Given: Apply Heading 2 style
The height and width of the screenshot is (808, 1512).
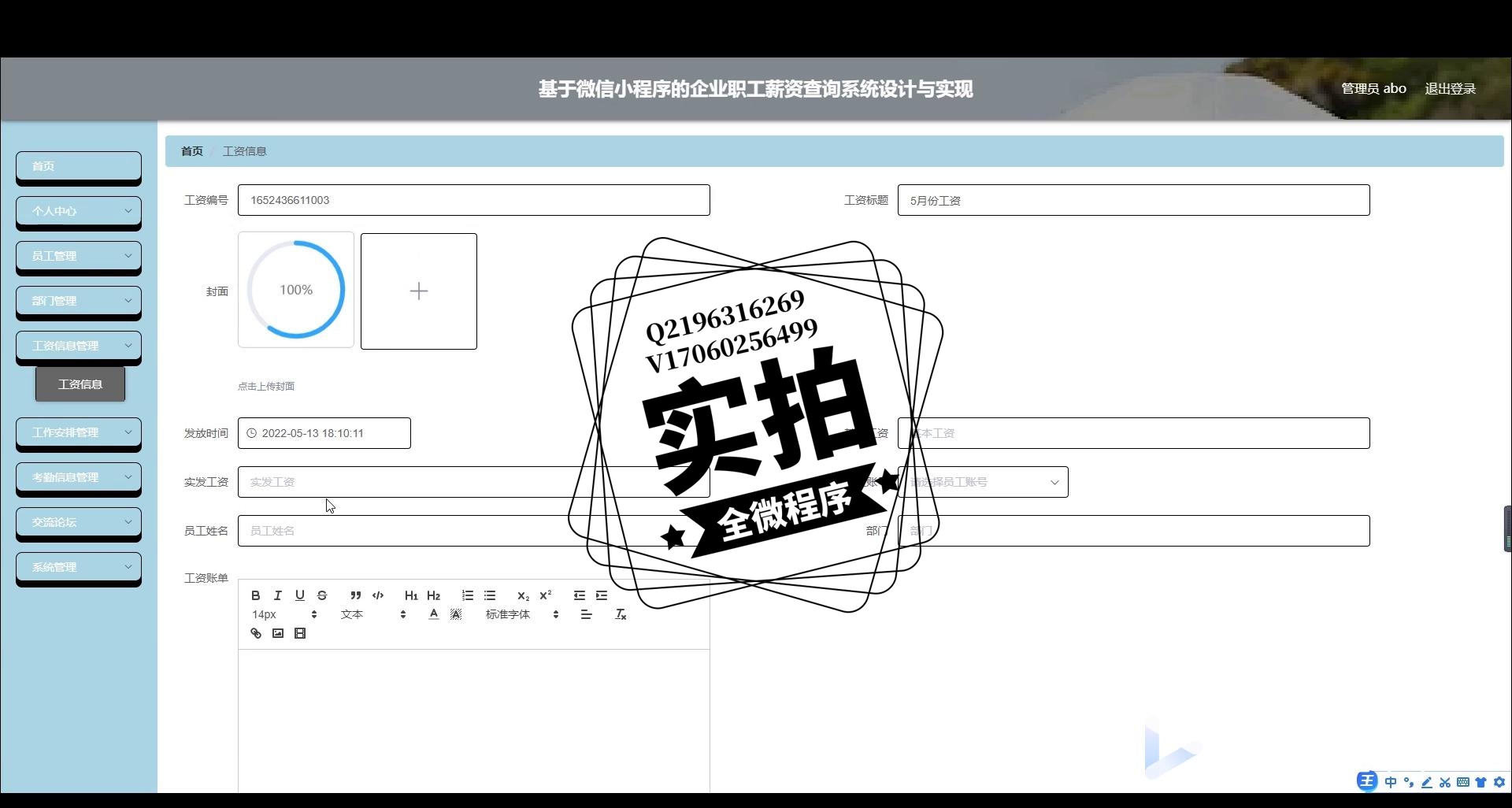Looking at the screenshot, I should click(433, 595).
